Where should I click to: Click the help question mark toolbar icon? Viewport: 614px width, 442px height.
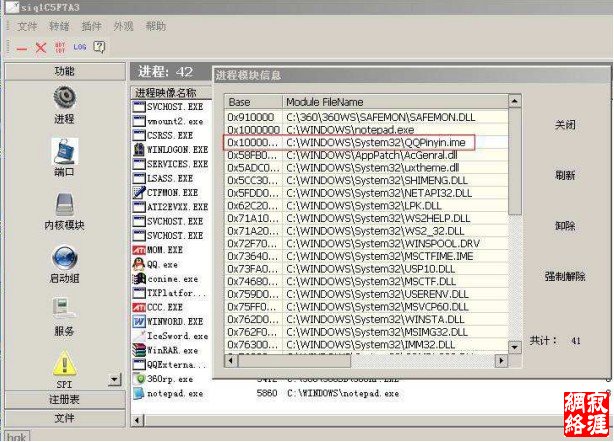point(99,47)
